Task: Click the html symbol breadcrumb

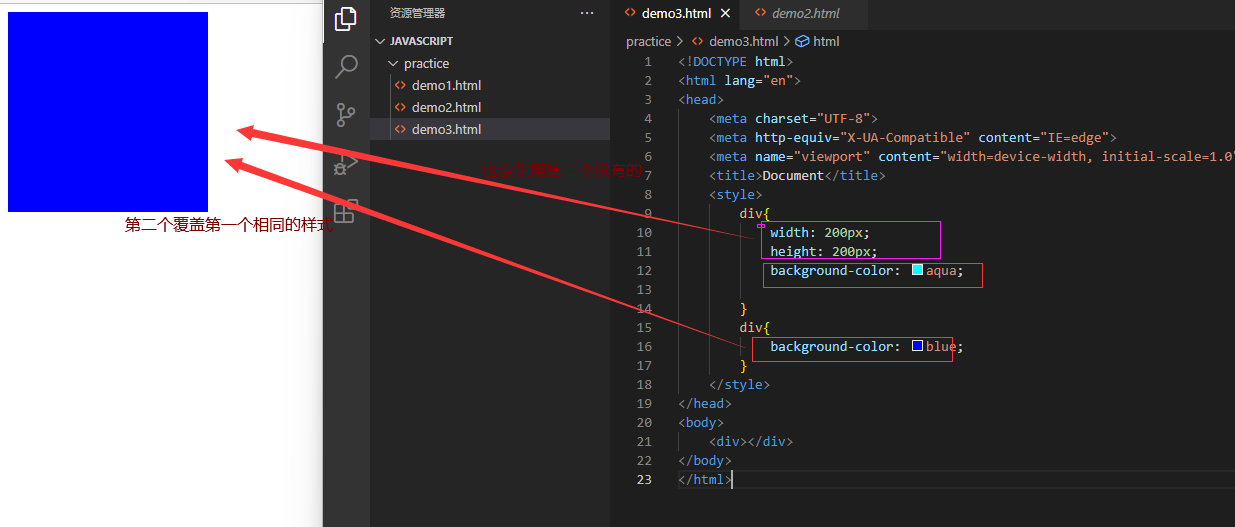Action: [x=826, y=41]
